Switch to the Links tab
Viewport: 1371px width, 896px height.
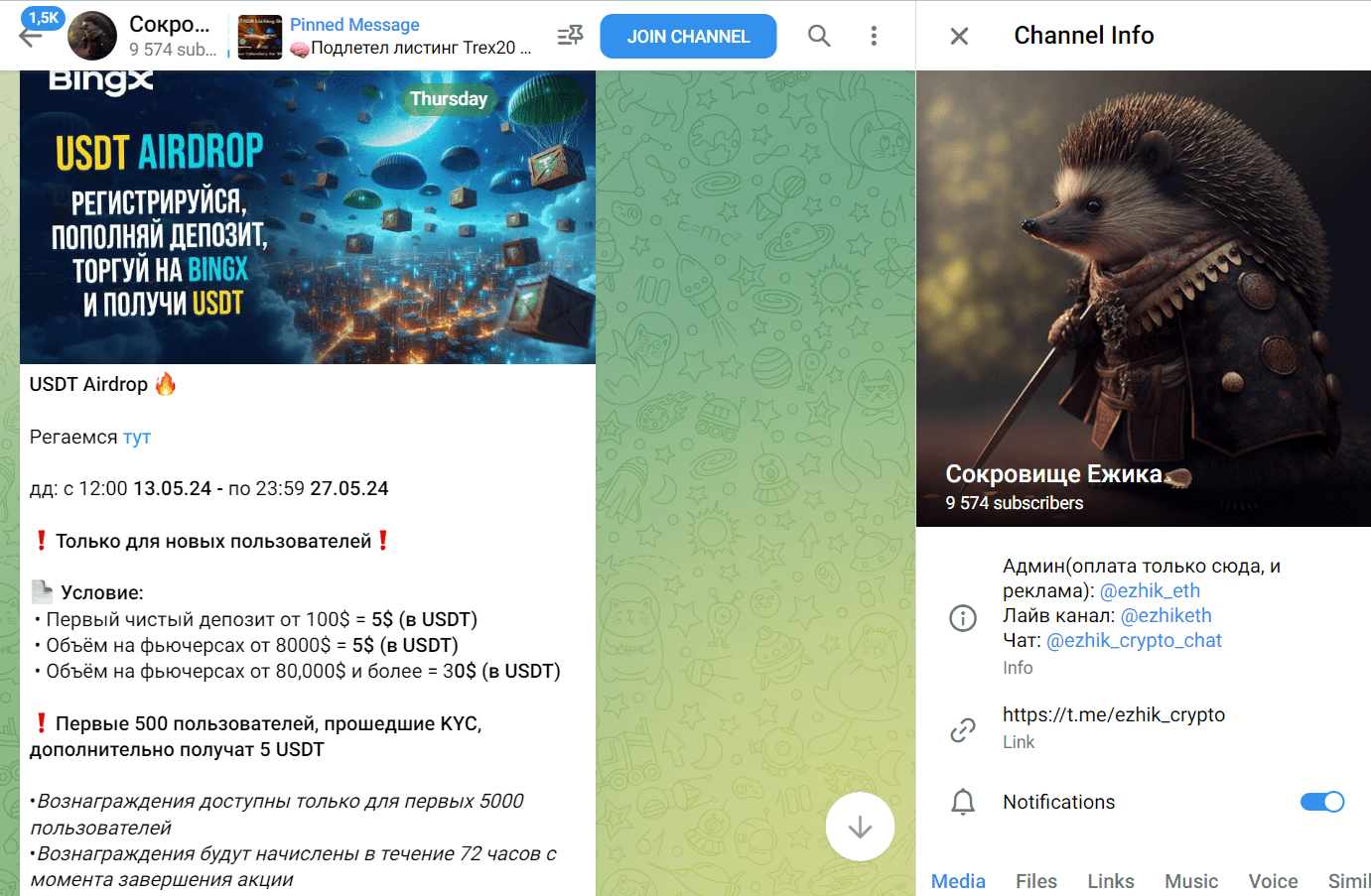(x=1111, y=881)
